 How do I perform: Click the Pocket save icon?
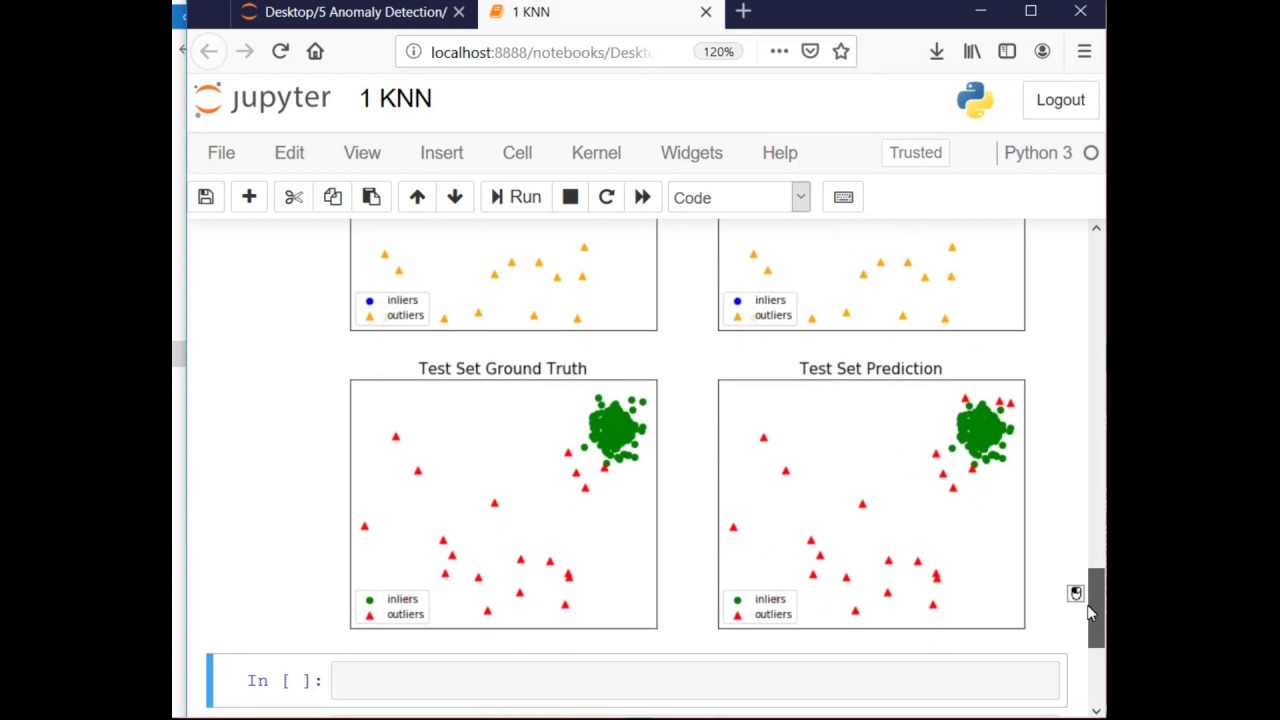(810, 52)
